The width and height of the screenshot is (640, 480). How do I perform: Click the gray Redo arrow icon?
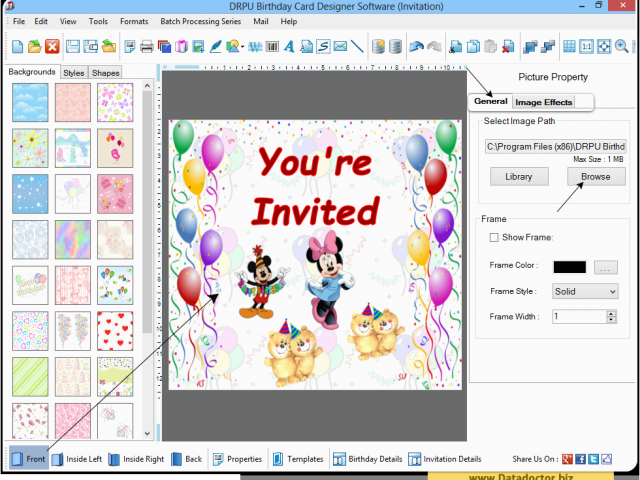pos(434,47)
